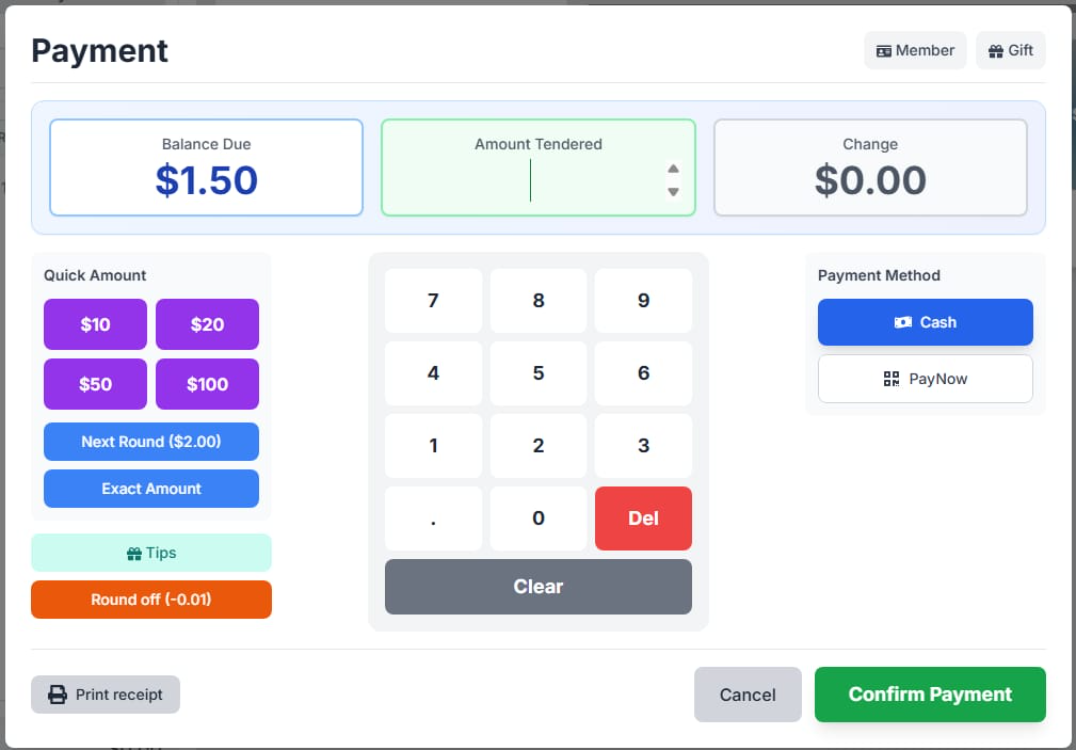Tap the decimal point key

coord(433,518)
